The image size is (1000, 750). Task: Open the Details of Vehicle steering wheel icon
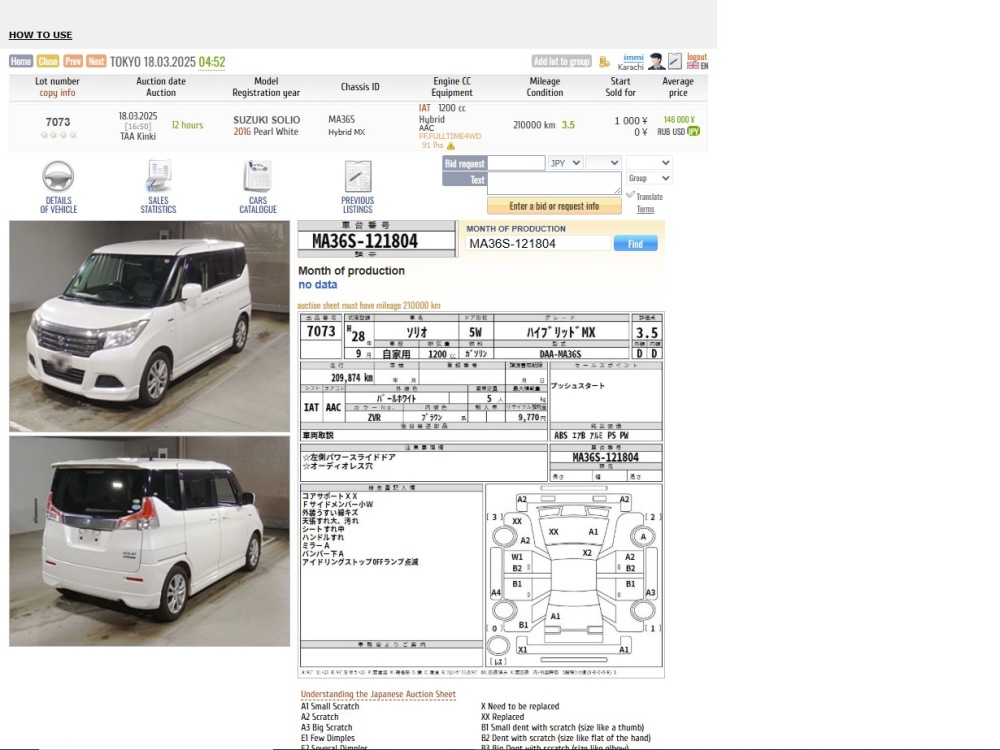point(58,177)
